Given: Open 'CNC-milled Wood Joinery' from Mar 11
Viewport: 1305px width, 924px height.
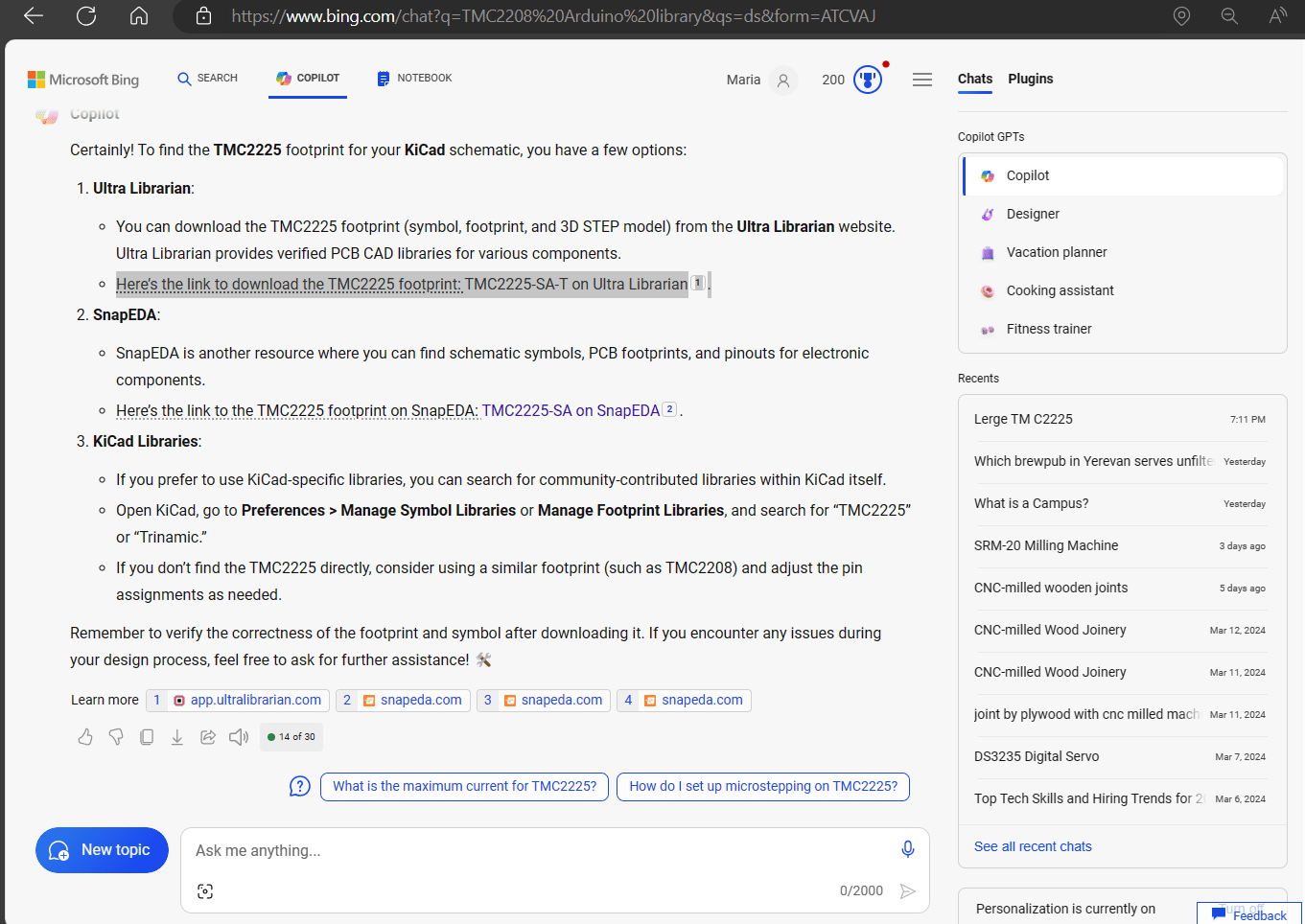Looking at the screenshot, I should point(1120,672).
